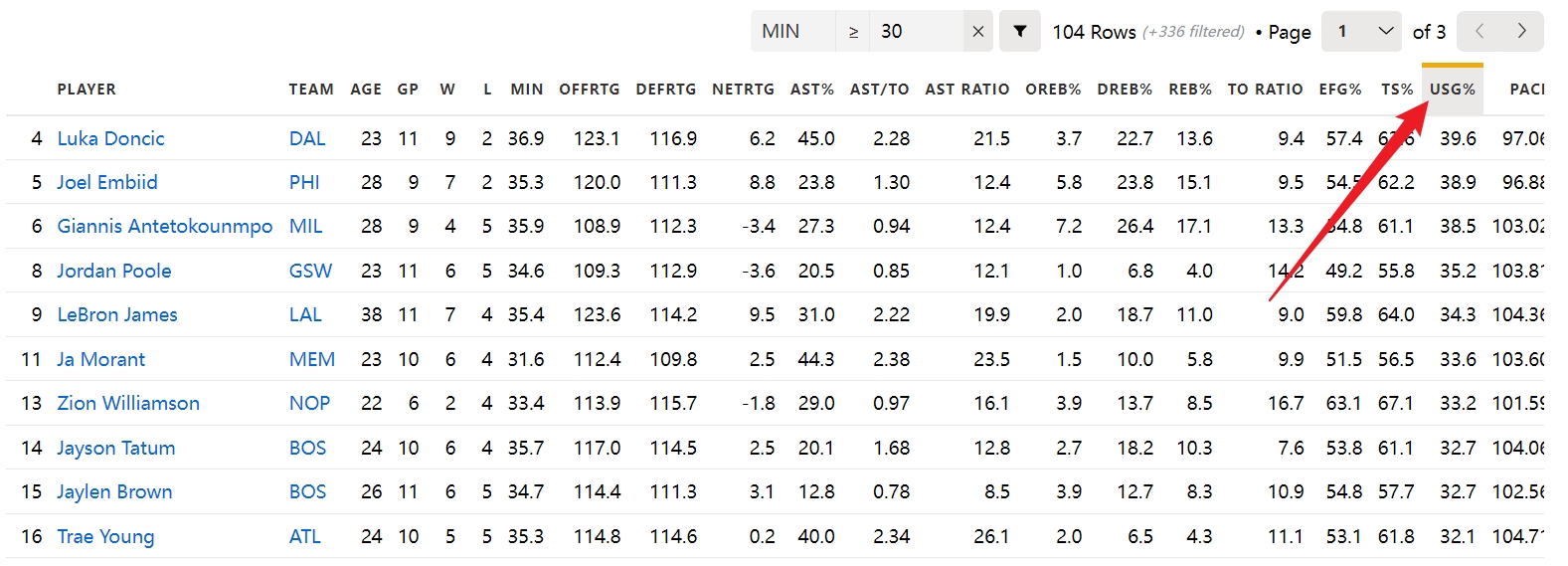Sort table by PLAYER column header

87,90
